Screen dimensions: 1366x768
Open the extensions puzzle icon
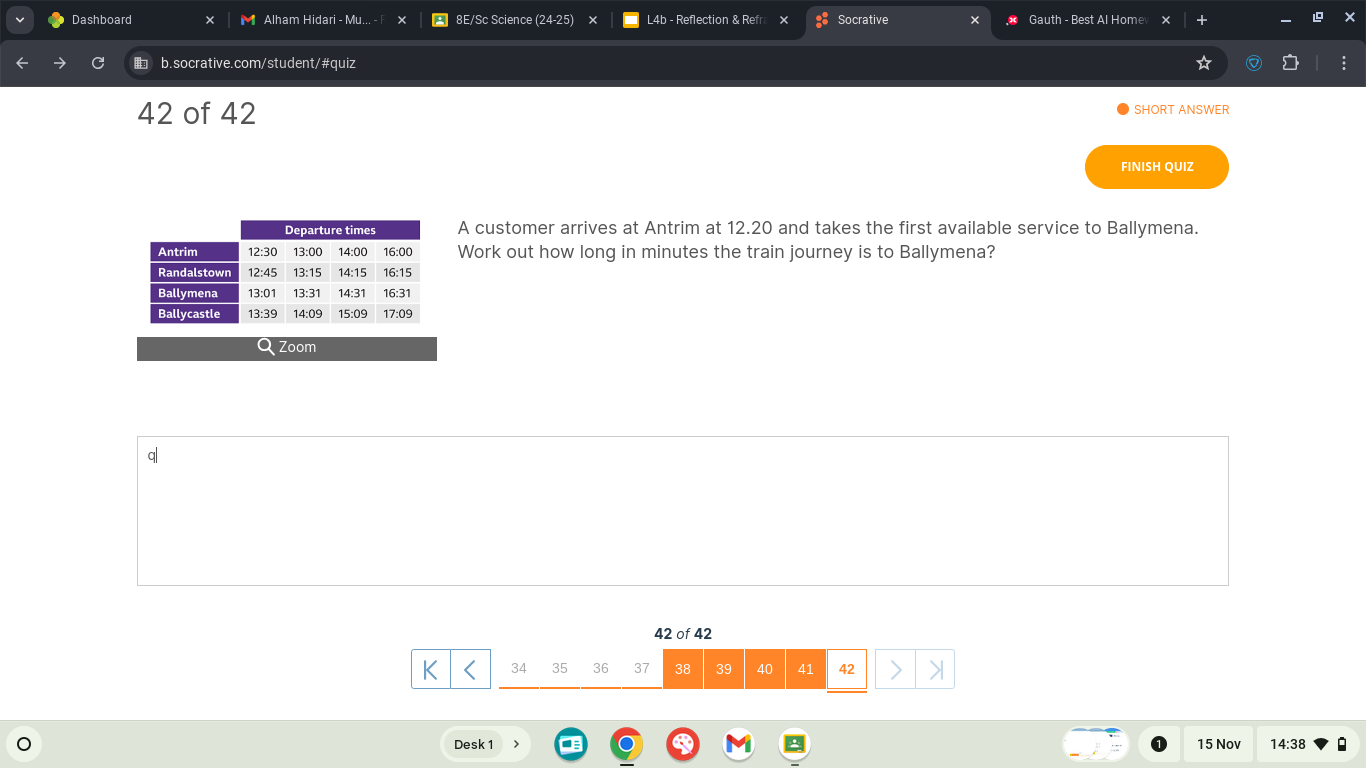tap(1291, 63)
